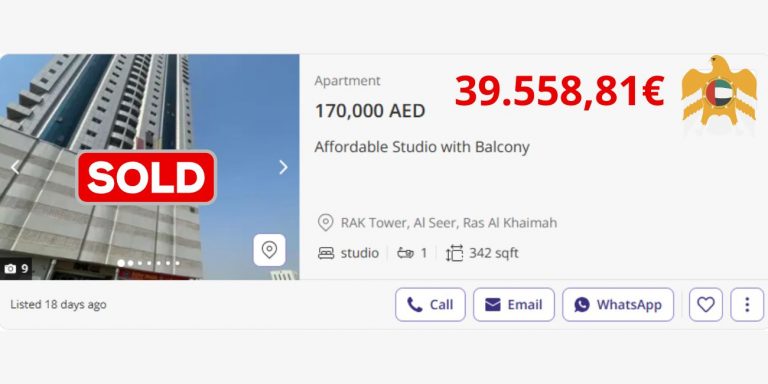Screen dimensions: 768x384
Task: Open the Affordable Studio with Balcony title
Action: coord(422,147)
